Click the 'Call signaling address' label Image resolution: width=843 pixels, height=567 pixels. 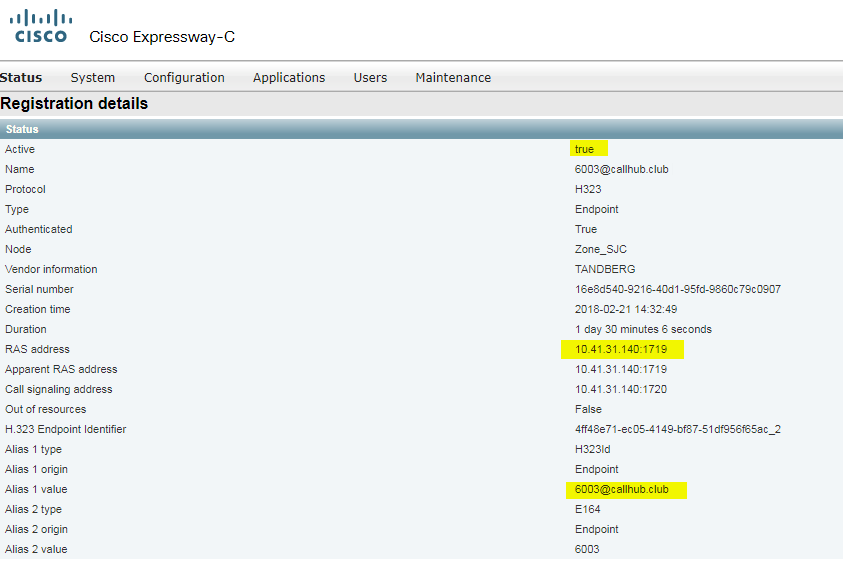tap(59, 389)
